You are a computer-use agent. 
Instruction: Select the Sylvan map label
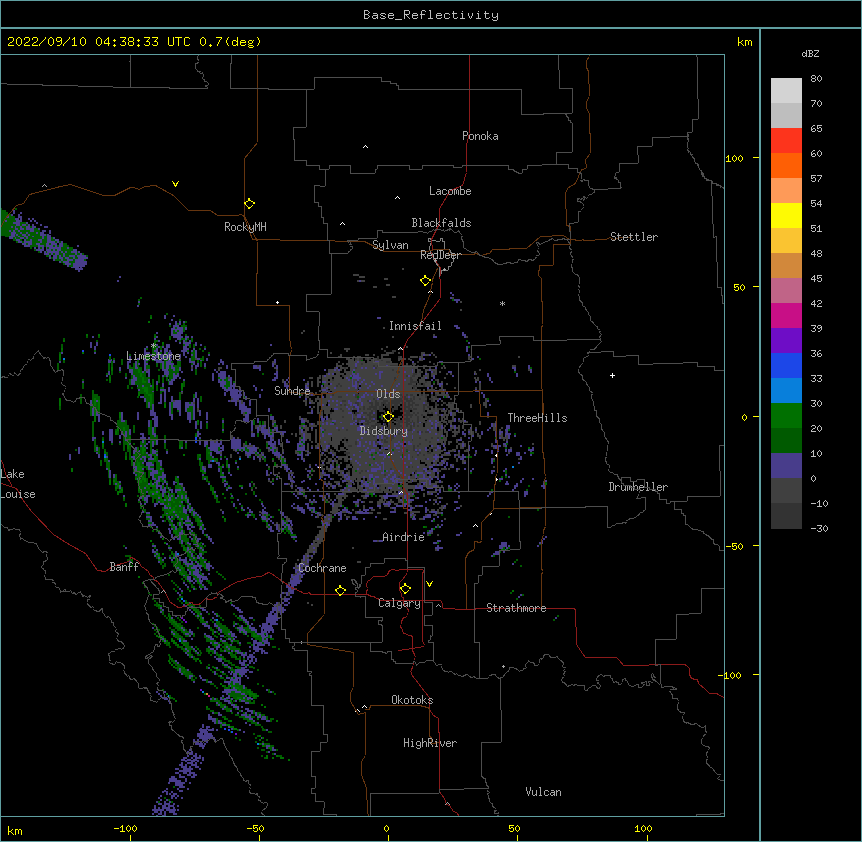pyautogui.click(x=390, y=245)
